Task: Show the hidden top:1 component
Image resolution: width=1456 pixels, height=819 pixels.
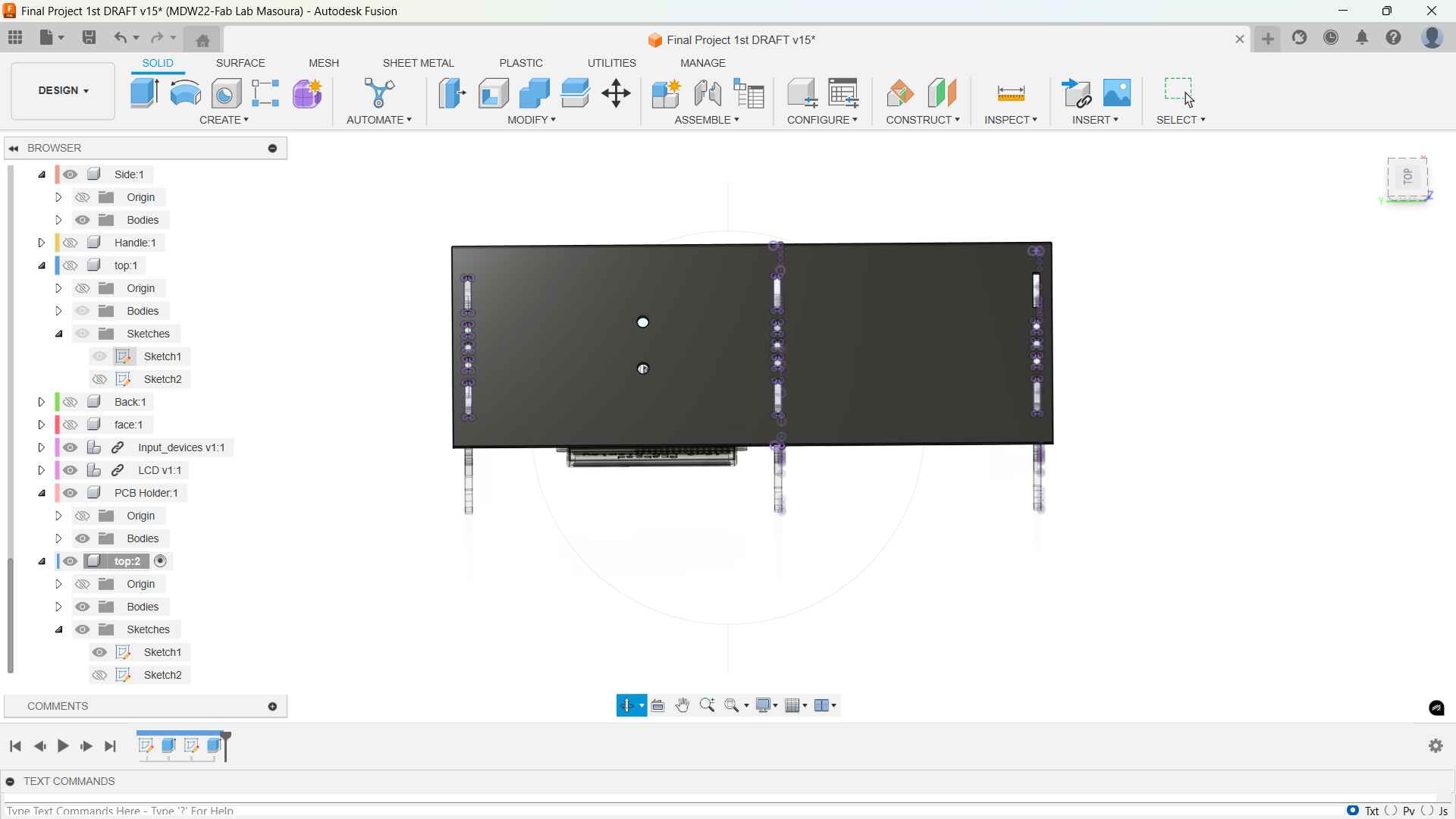Action: pyautogui.click(x=71, y=265)
